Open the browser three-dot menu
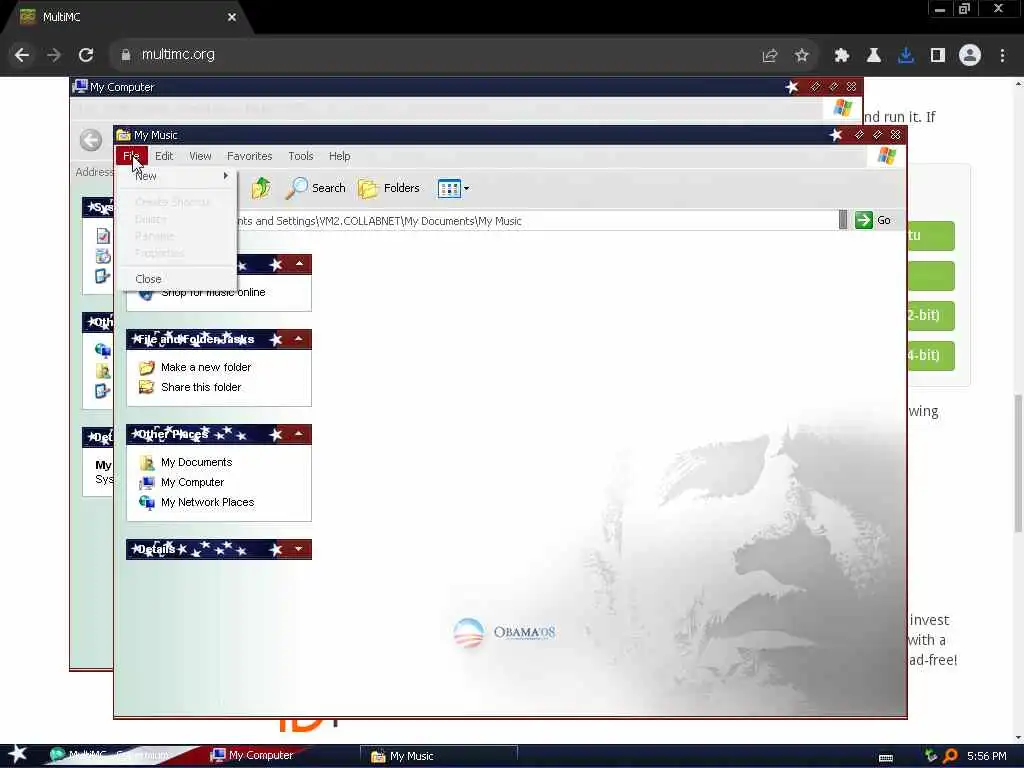 pyautogui.click(x=1002, y=56)
